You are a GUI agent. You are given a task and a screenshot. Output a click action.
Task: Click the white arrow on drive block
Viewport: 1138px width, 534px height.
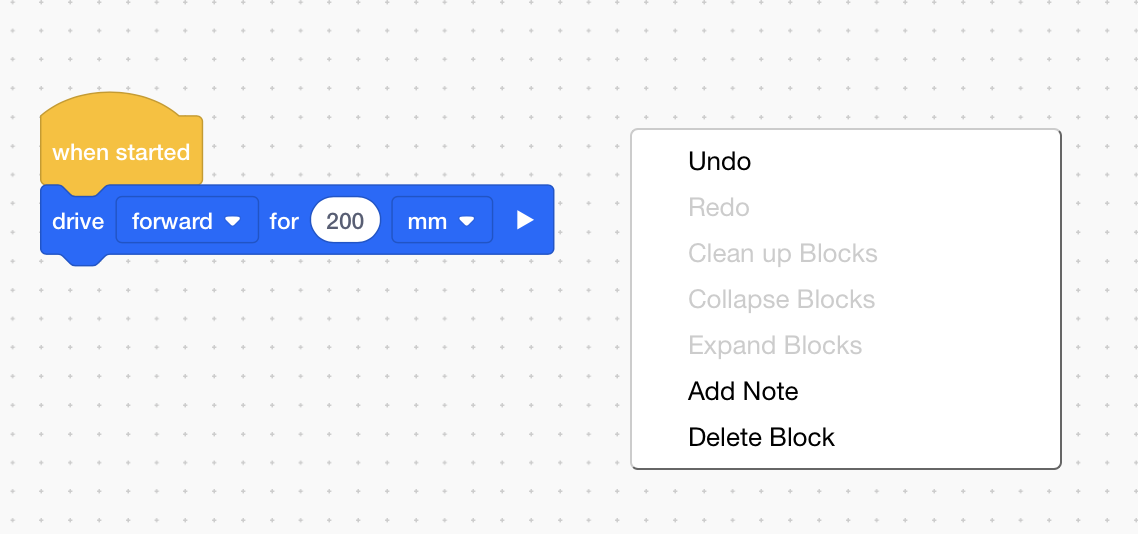(x=525, y=221)
